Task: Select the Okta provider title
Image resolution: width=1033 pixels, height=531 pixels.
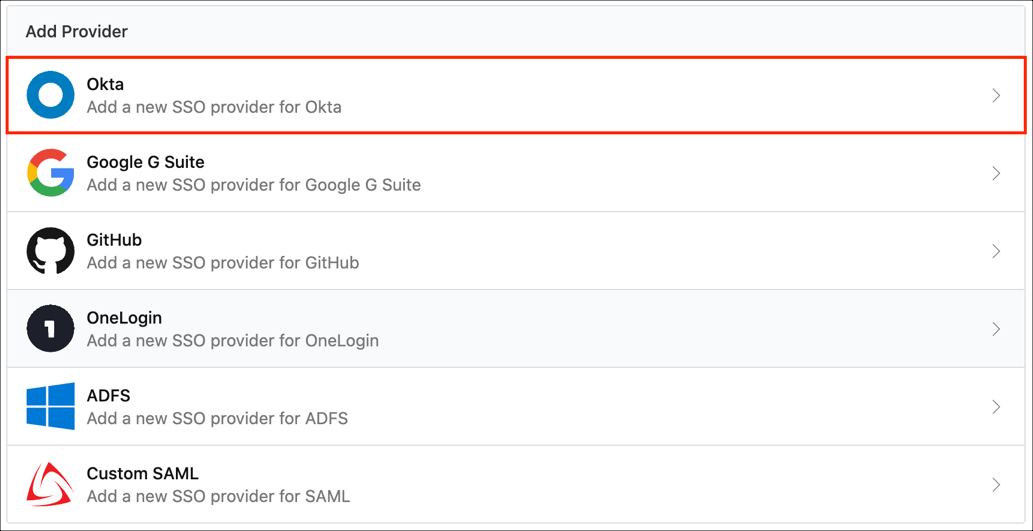Action: click(x=105, y=84)
